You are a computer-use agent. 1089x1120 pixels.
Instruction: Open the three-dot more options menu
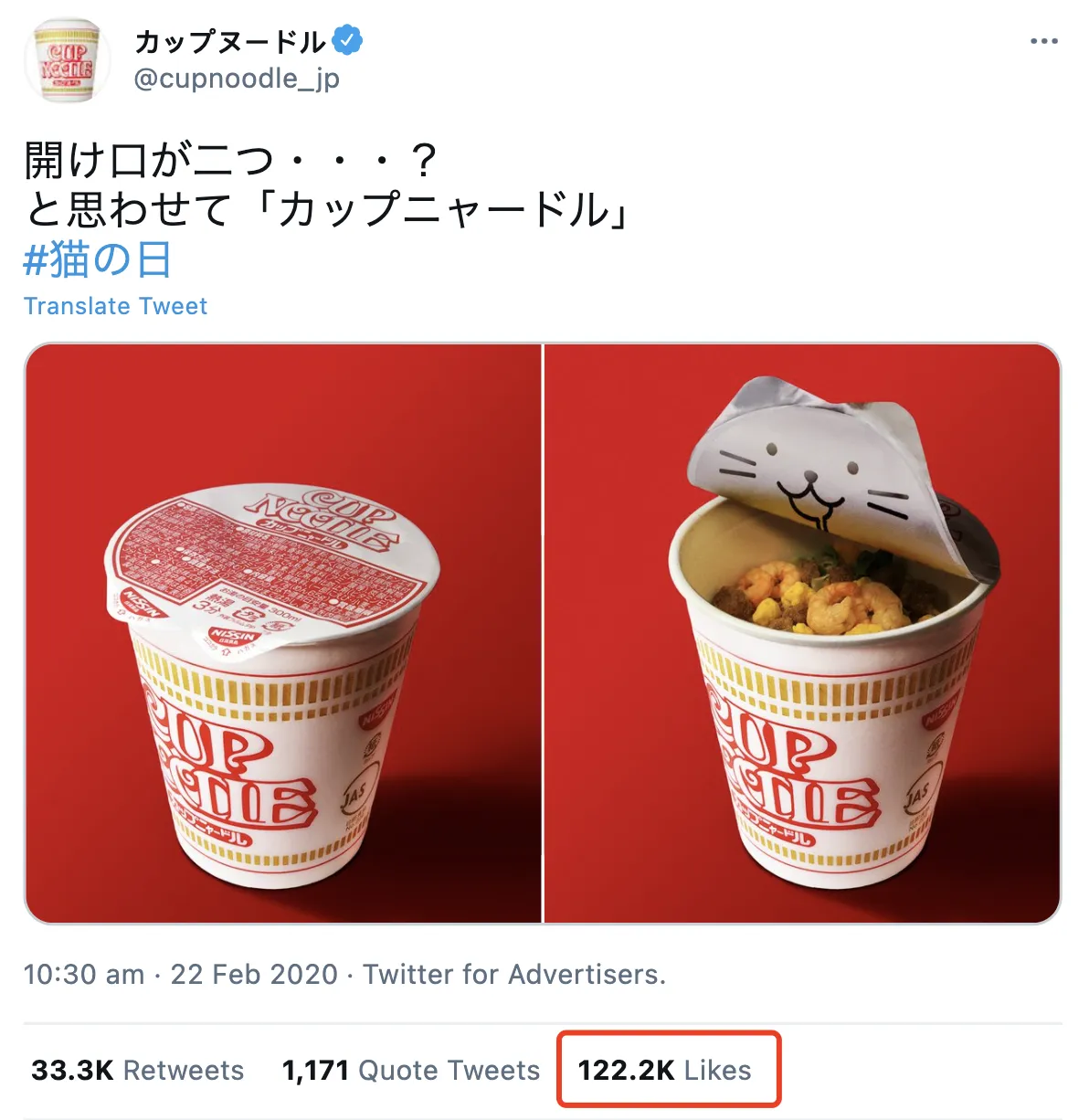click(1043, 41)
